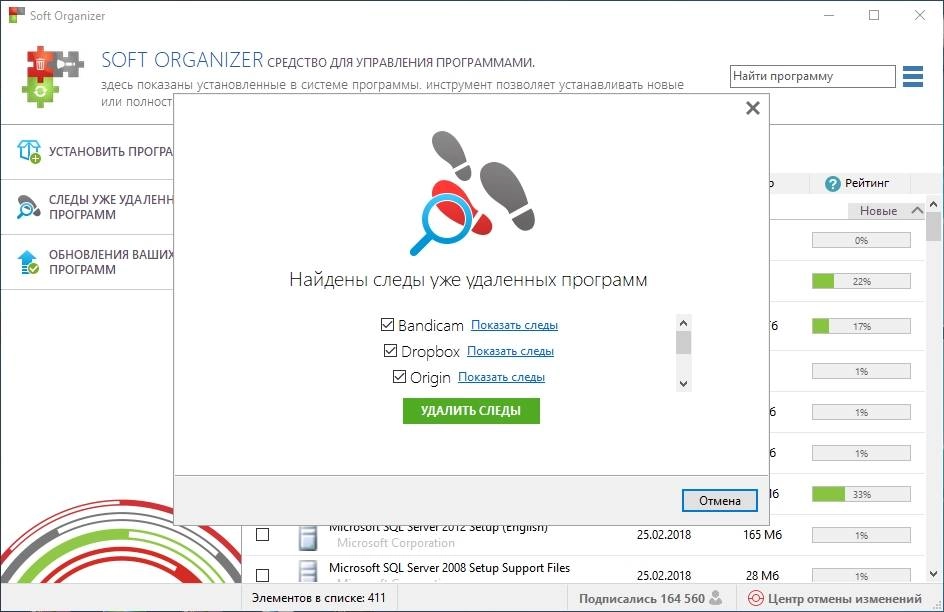Focus the Найти программу search field

coord(813,76)
